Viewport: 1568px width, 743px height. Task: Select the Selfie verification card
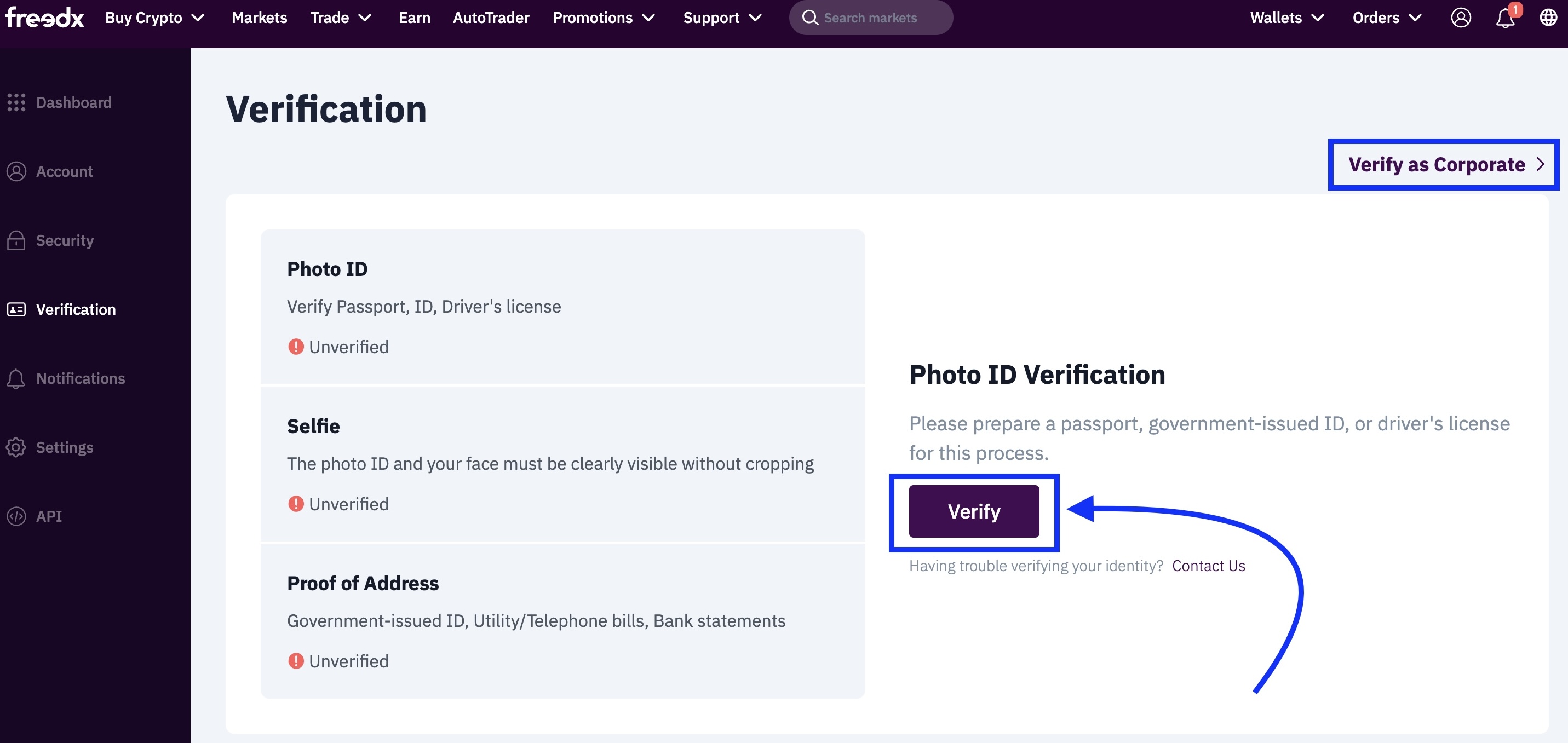click(562, 464)
